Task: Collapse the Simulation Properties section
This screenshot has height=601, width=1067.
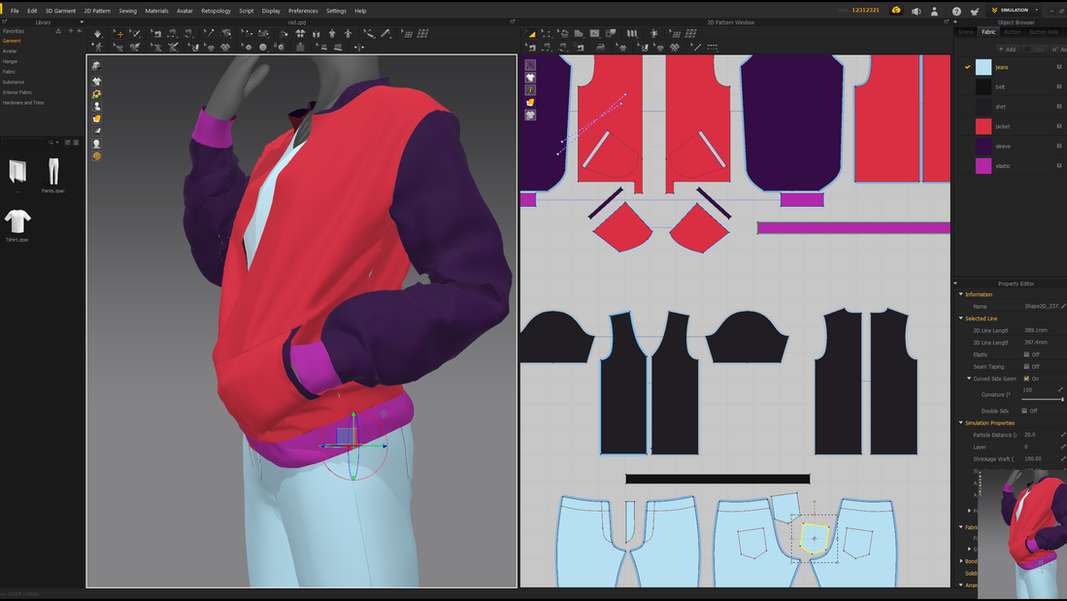Action: (961, 423)
